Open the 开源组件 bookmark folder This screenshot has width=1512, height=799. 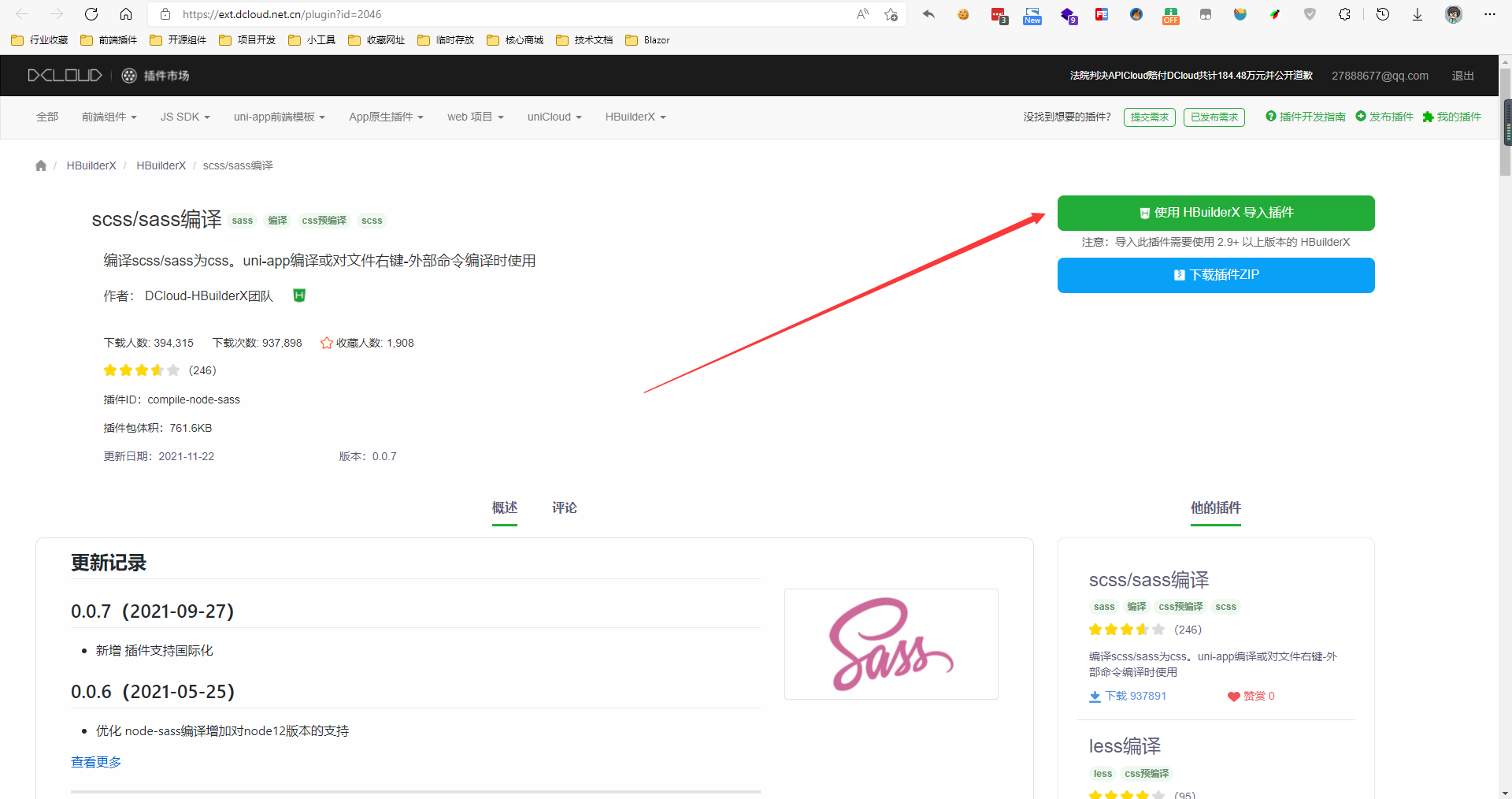click(178, 40)
